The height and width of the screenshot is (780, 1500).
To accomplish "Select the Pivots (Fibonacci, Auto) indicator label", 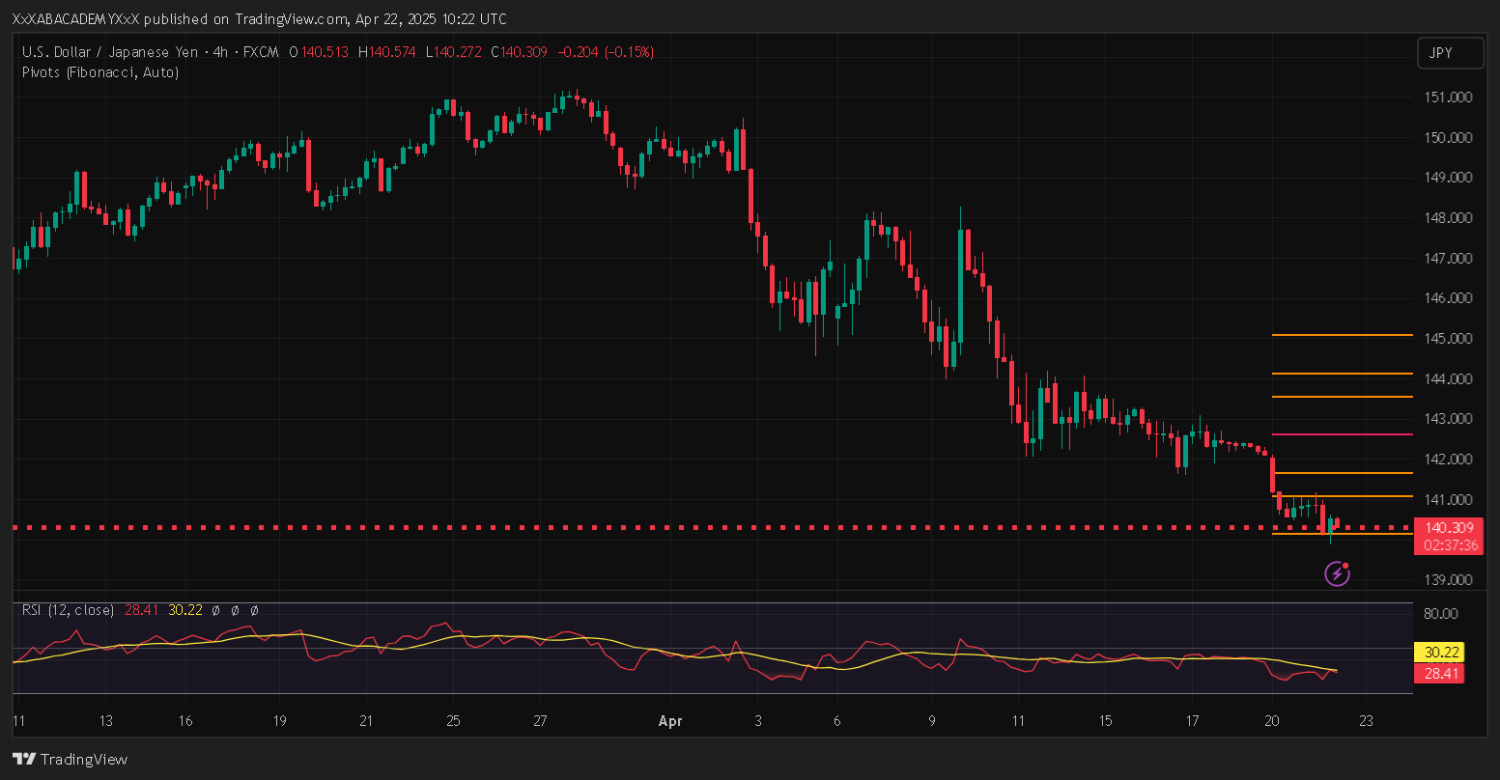I will pyautogui.click(x=100, y=72).
